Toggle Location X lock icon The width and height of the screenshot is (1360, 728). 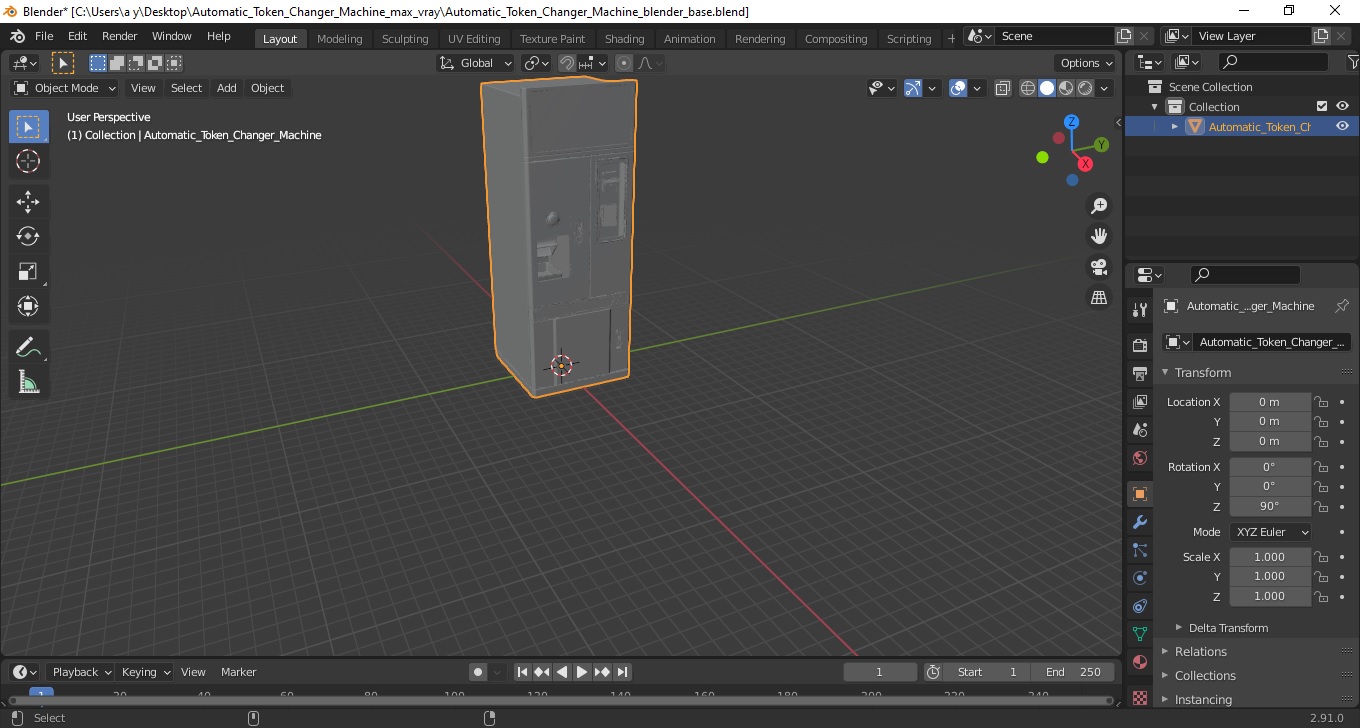1321,402
